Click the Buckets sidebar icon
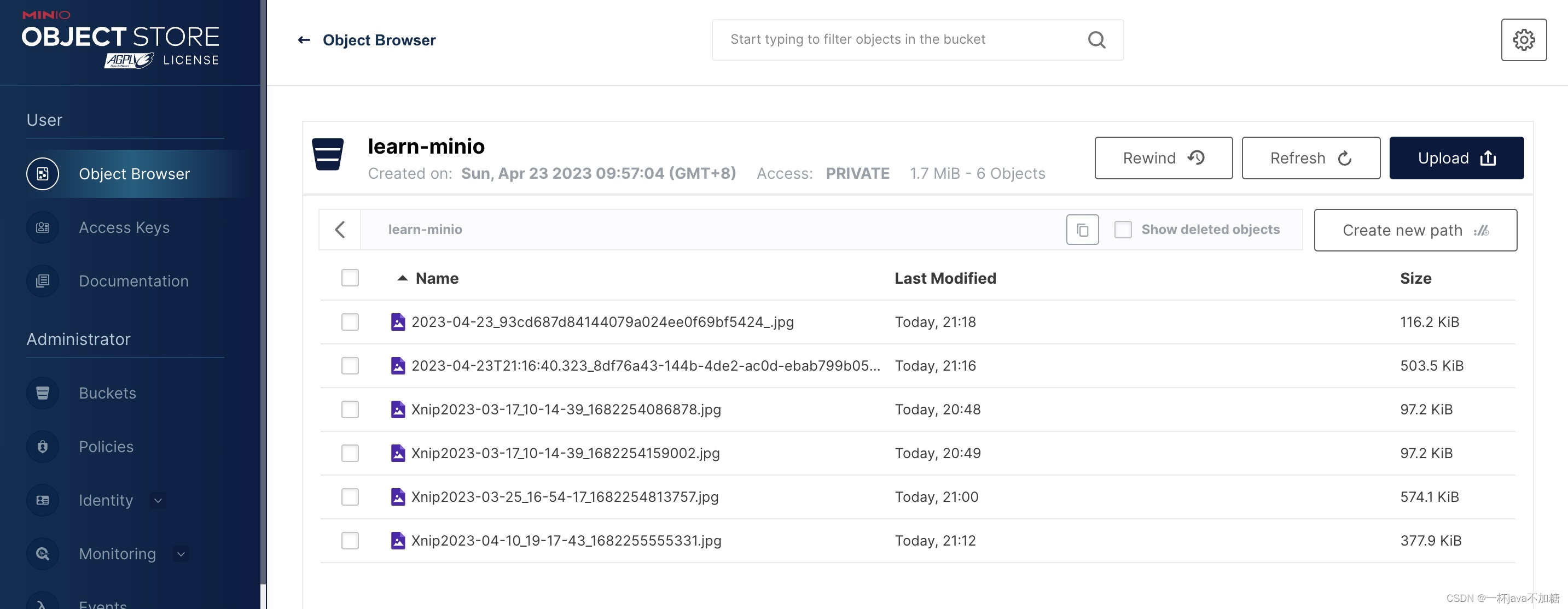 42,392
